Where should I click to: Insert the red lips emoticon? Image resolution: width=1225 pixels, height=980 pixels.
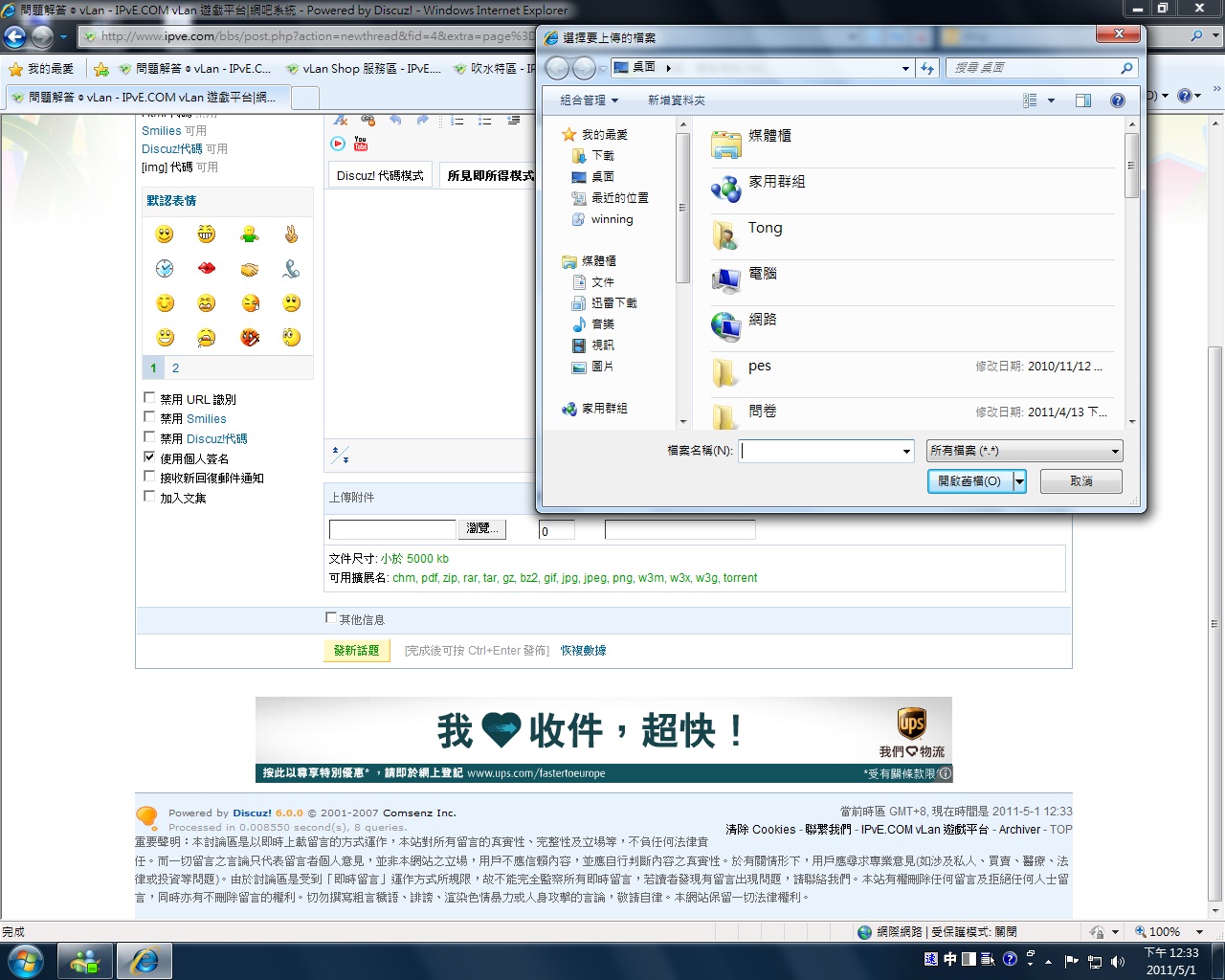tap(207, 269)
